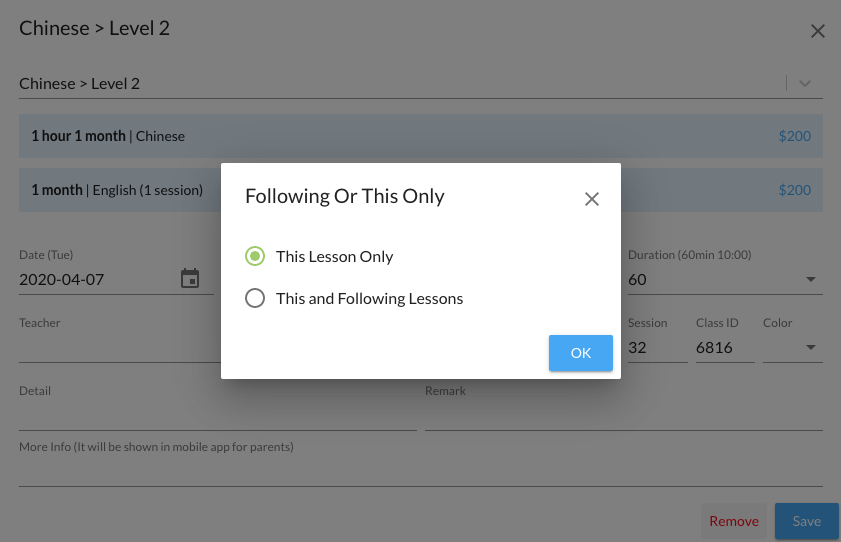Focus the More Info text field
This screenshot has height=542, width=841.
coord(420,472)
